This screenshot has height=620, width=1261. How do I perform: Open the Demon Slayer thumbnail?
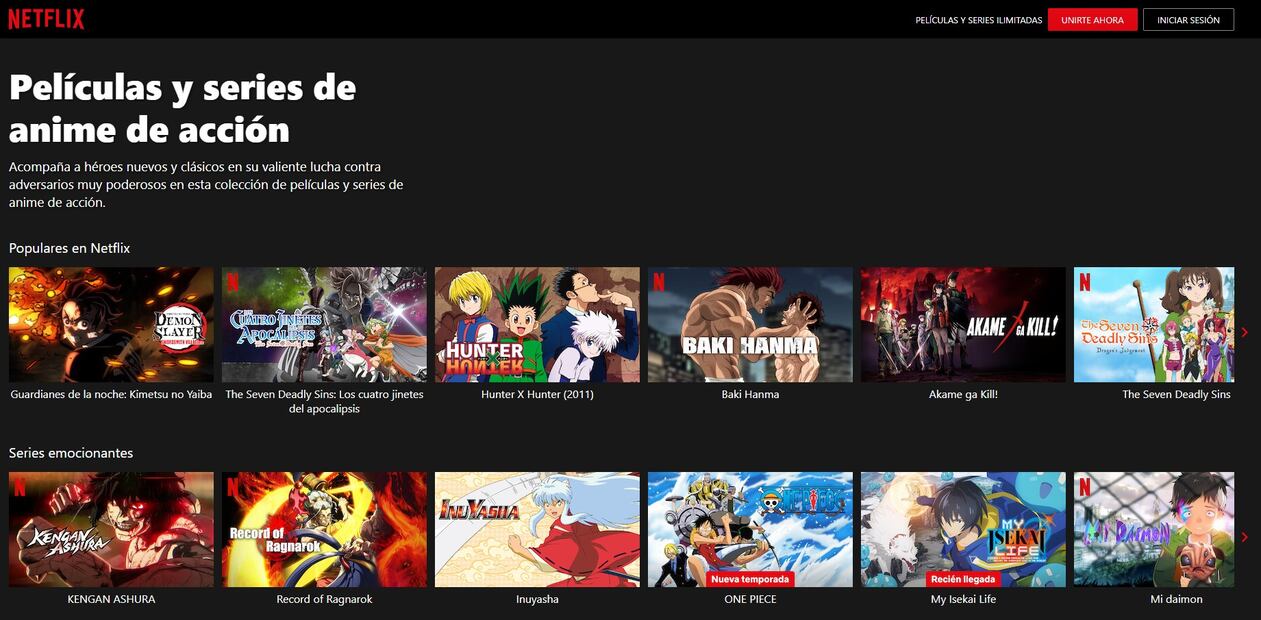pyautogui.click(x=111, y=324)
